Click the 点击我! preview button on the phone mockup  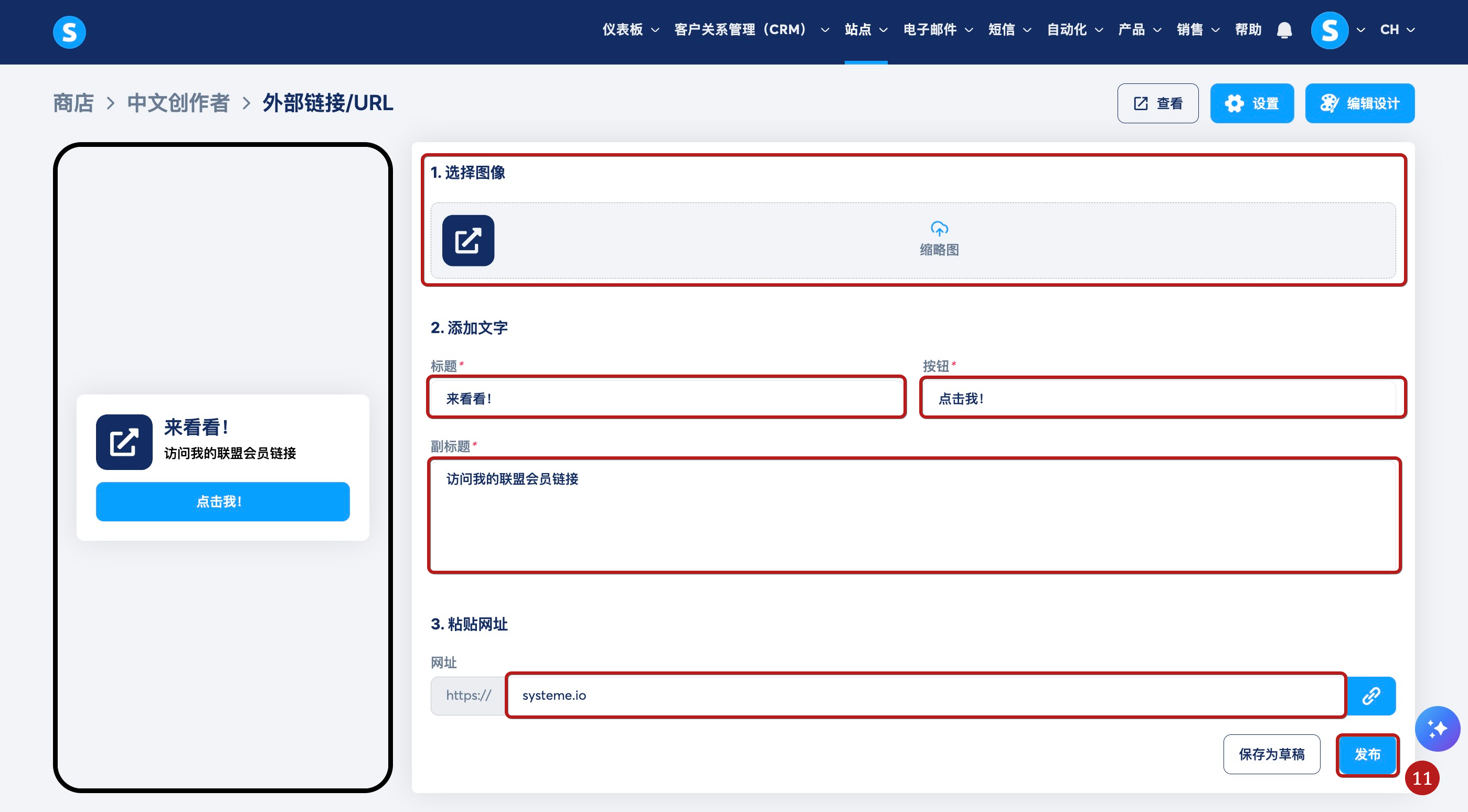[222, 501]
